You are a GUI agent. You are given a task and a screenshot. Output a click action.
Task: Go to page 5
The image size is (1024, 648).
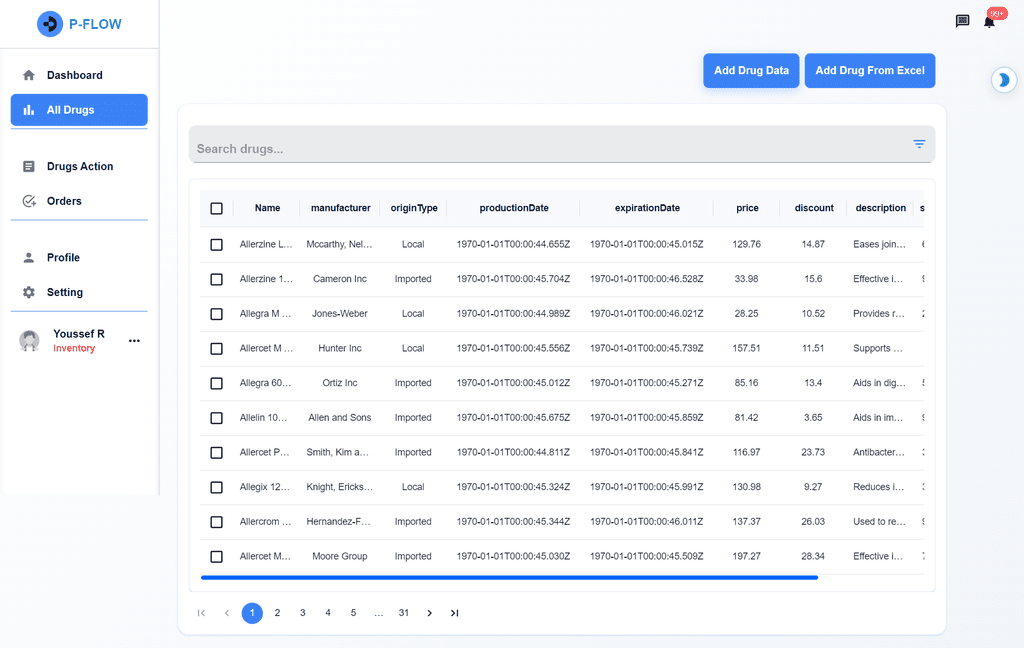[x=353, y=613]
